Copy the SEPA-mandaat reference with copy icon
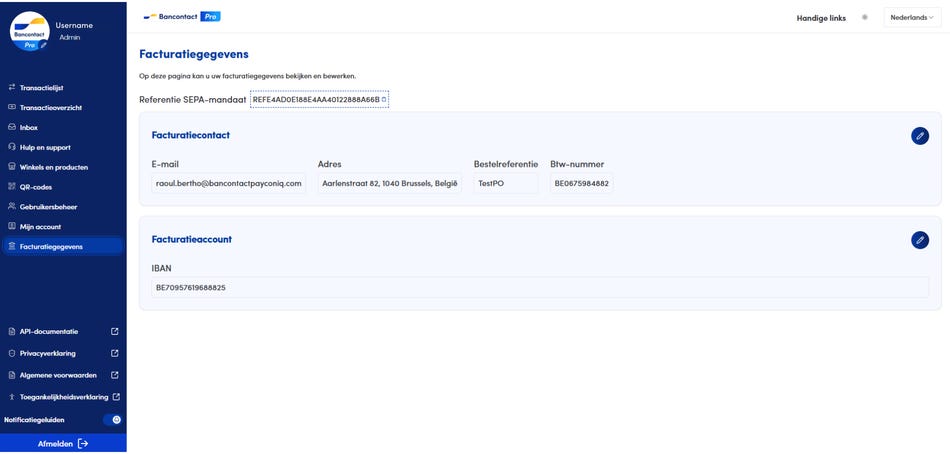Image resolution: width=950 pixels, height=454 pixels. point(384,99)
